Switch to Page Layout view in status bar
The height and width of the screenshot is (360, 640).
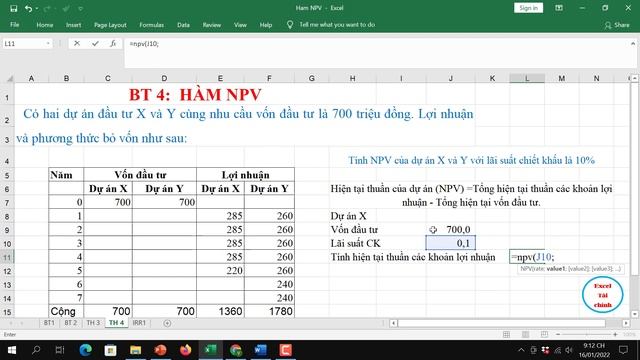coord(525,335)
